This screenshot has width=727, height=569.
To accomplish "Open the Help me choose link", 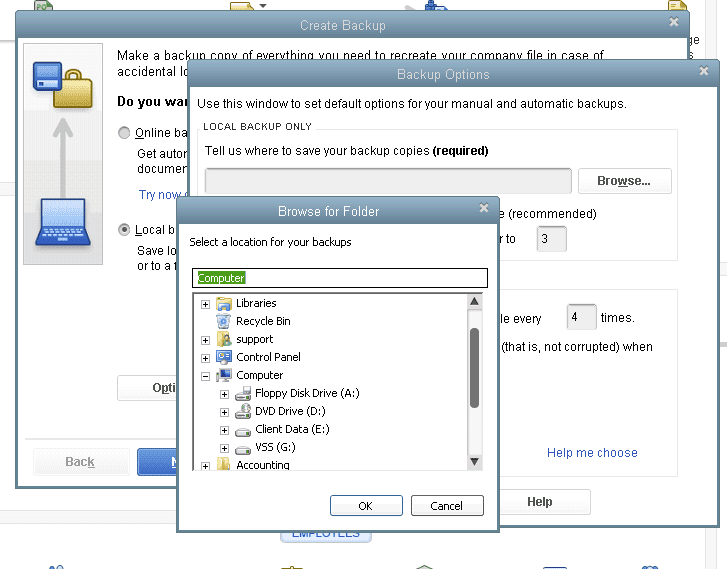I will [592, 453].
